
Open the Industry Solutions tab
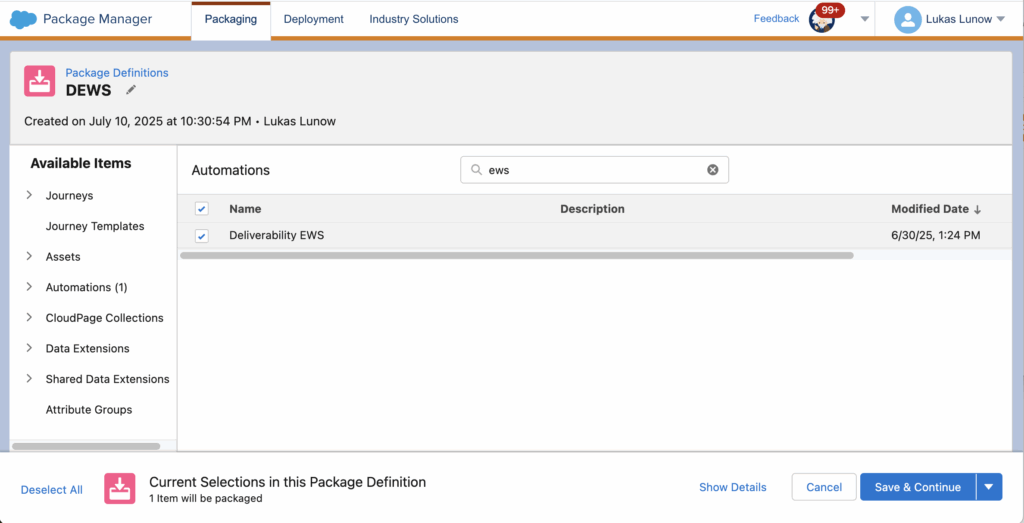[414, 20]
